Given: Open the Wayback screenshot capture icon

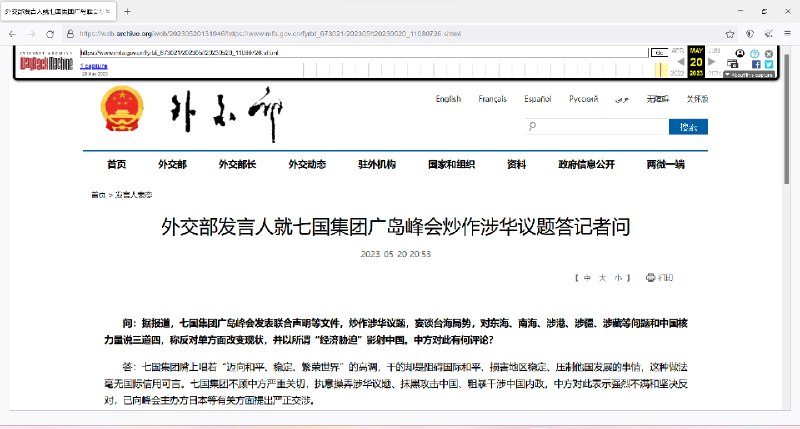Looking at the screenshot, I should [x=732, y=64].
